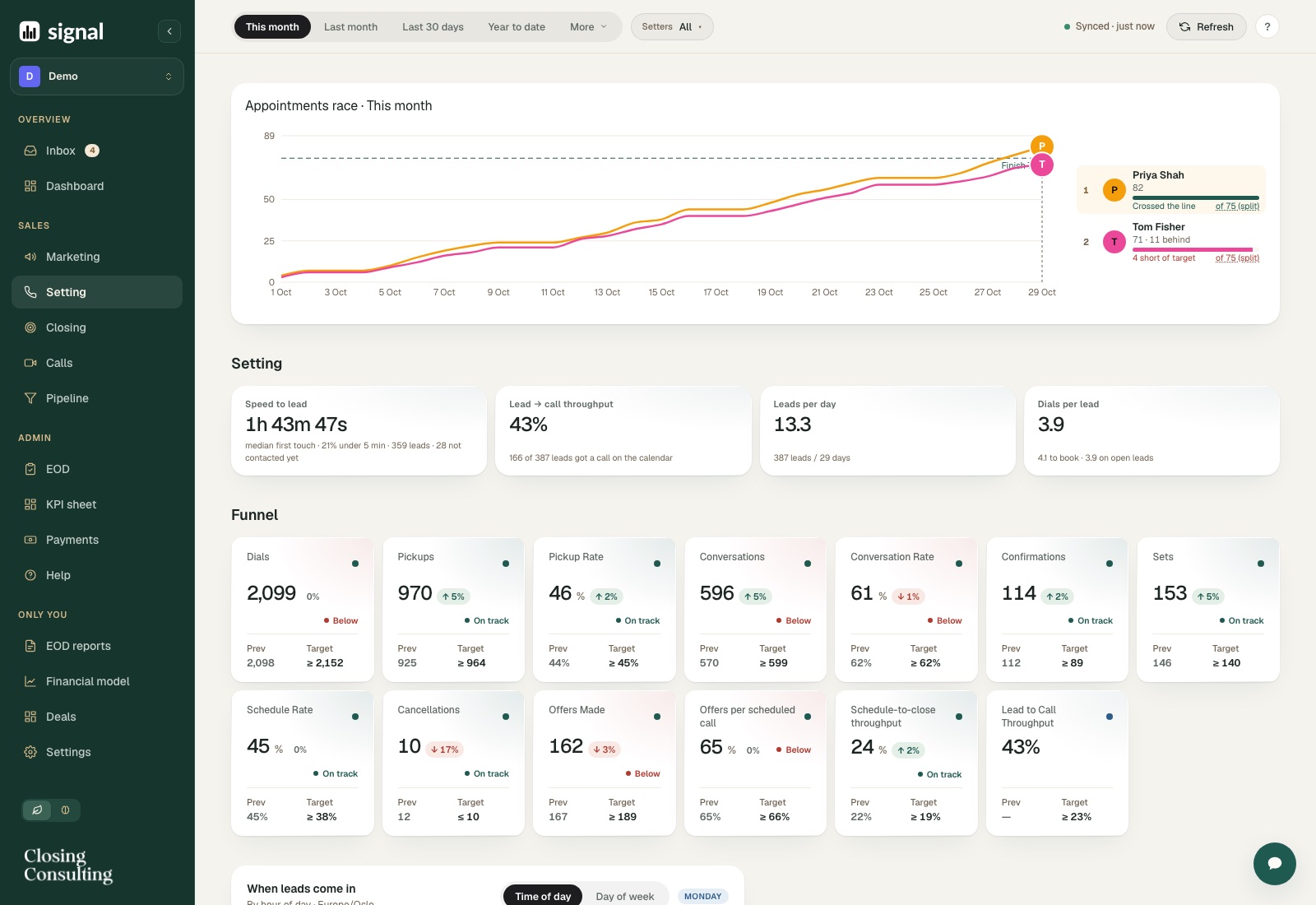Click the Dashboard grid icon
1316x905 pixels.
click(30, 186)
